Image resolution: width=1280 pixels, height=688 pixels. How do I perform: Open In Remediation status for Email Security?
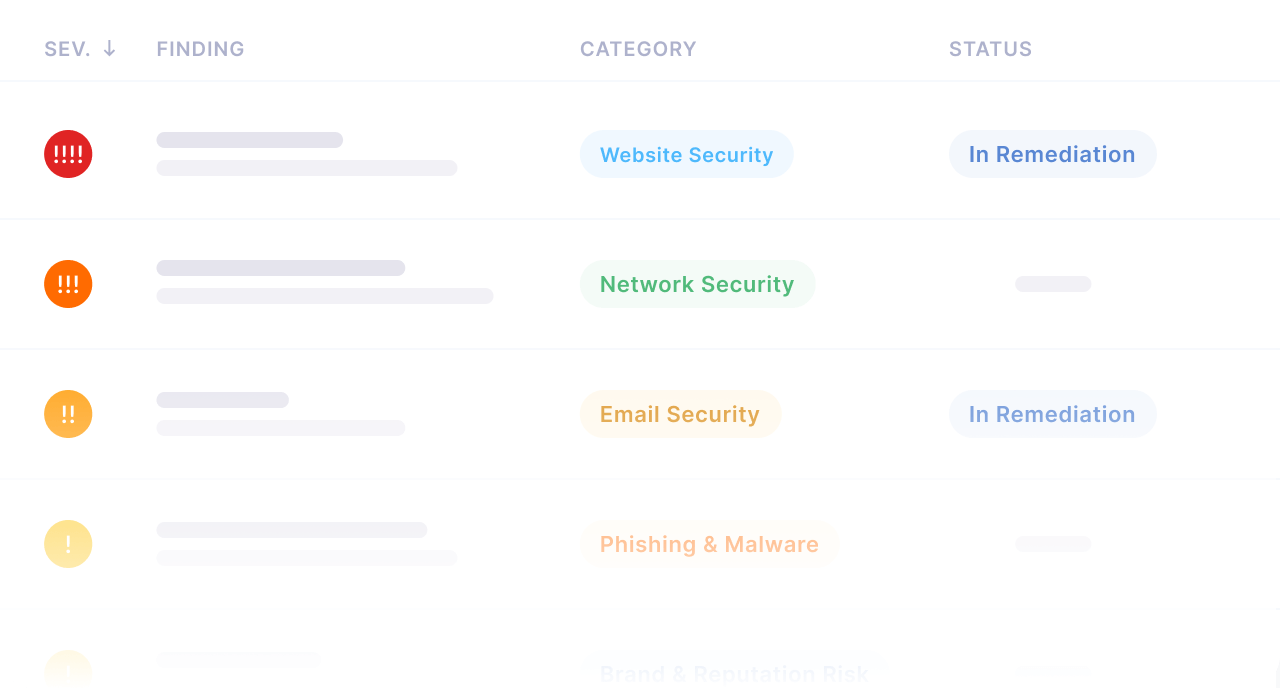[1053, 414]
